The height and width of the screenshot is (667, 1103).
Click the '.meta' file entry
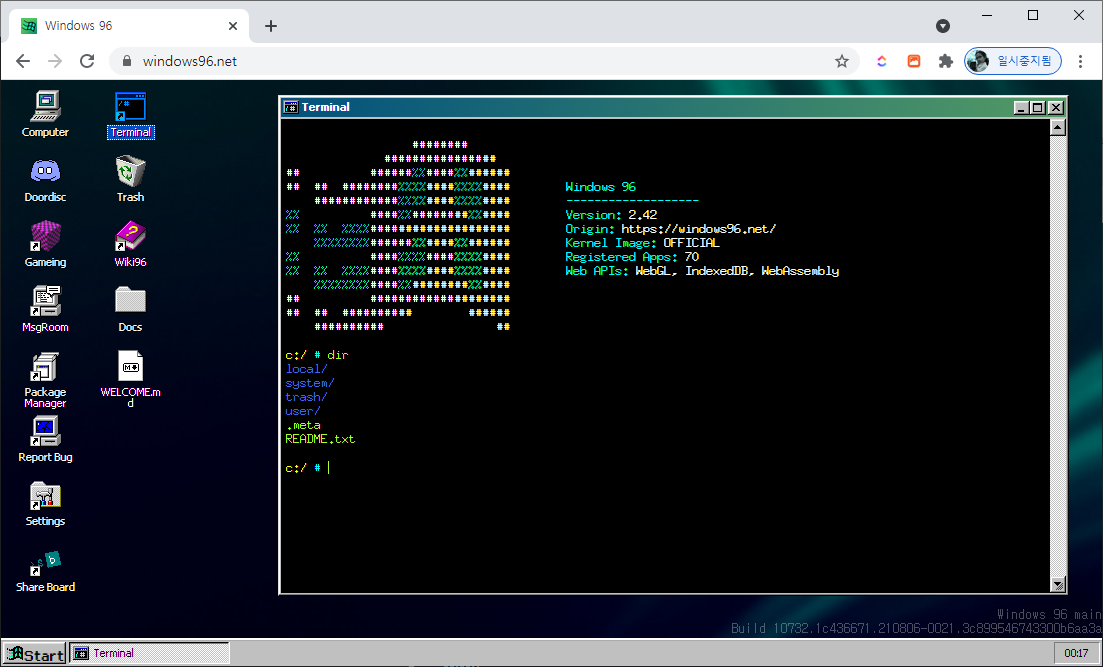302,425
